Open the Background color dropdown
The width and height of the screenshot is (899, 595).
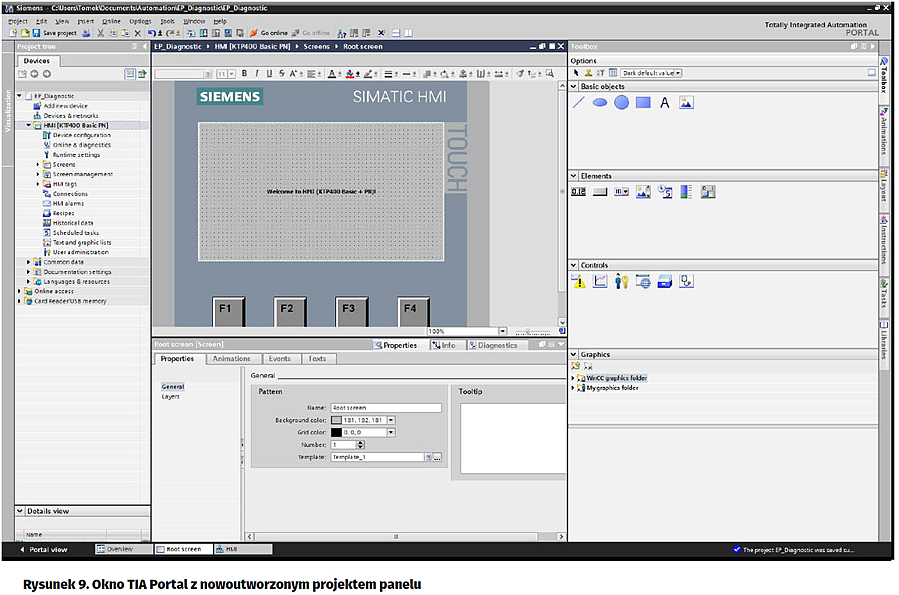pyautogui.click(x=391, y=420)
